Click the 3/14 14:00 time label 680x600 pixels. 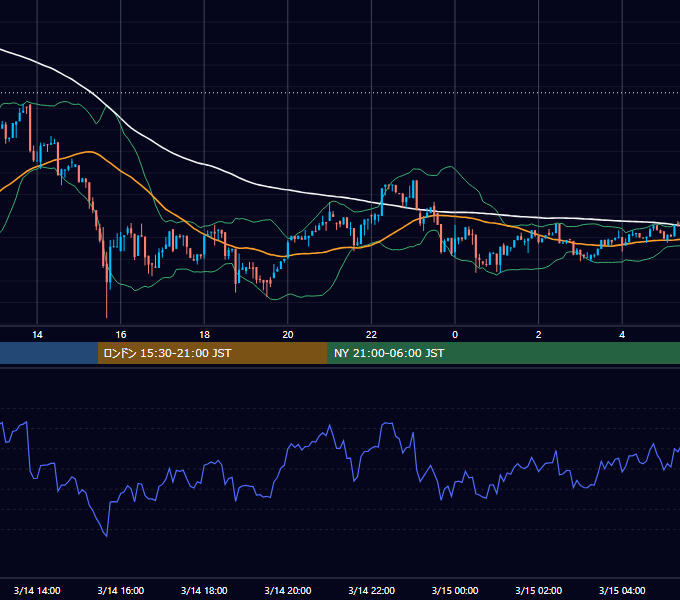point(37,590)
